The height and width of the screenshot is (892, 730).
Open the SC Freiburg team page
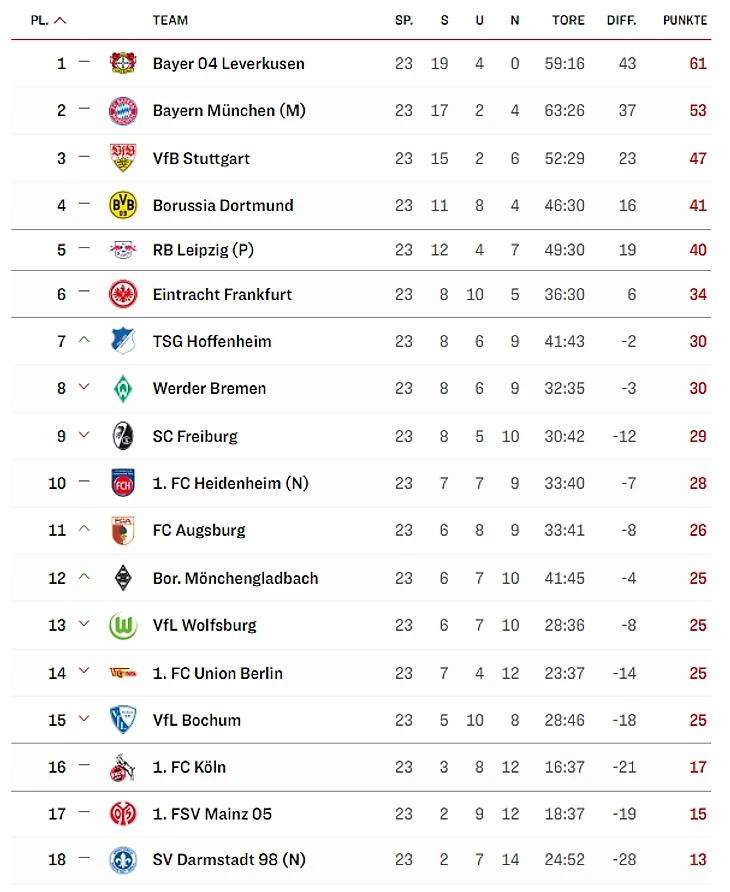195,436
